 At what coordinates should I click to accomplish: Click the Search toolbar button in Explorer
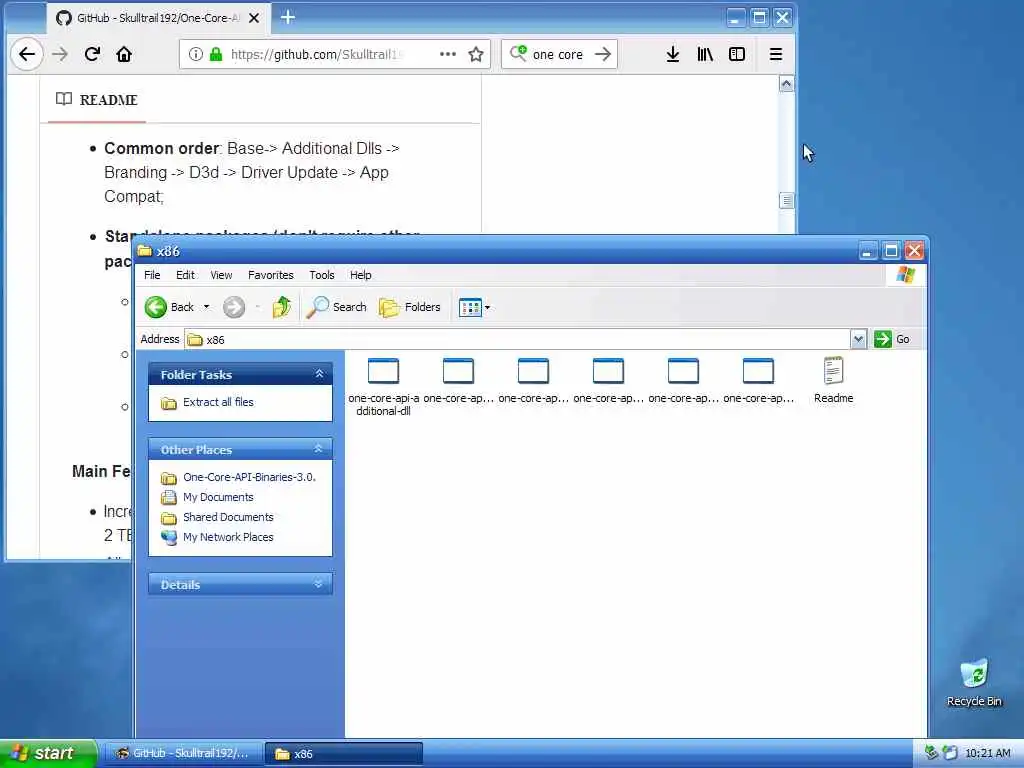click(x=337, y=307)
